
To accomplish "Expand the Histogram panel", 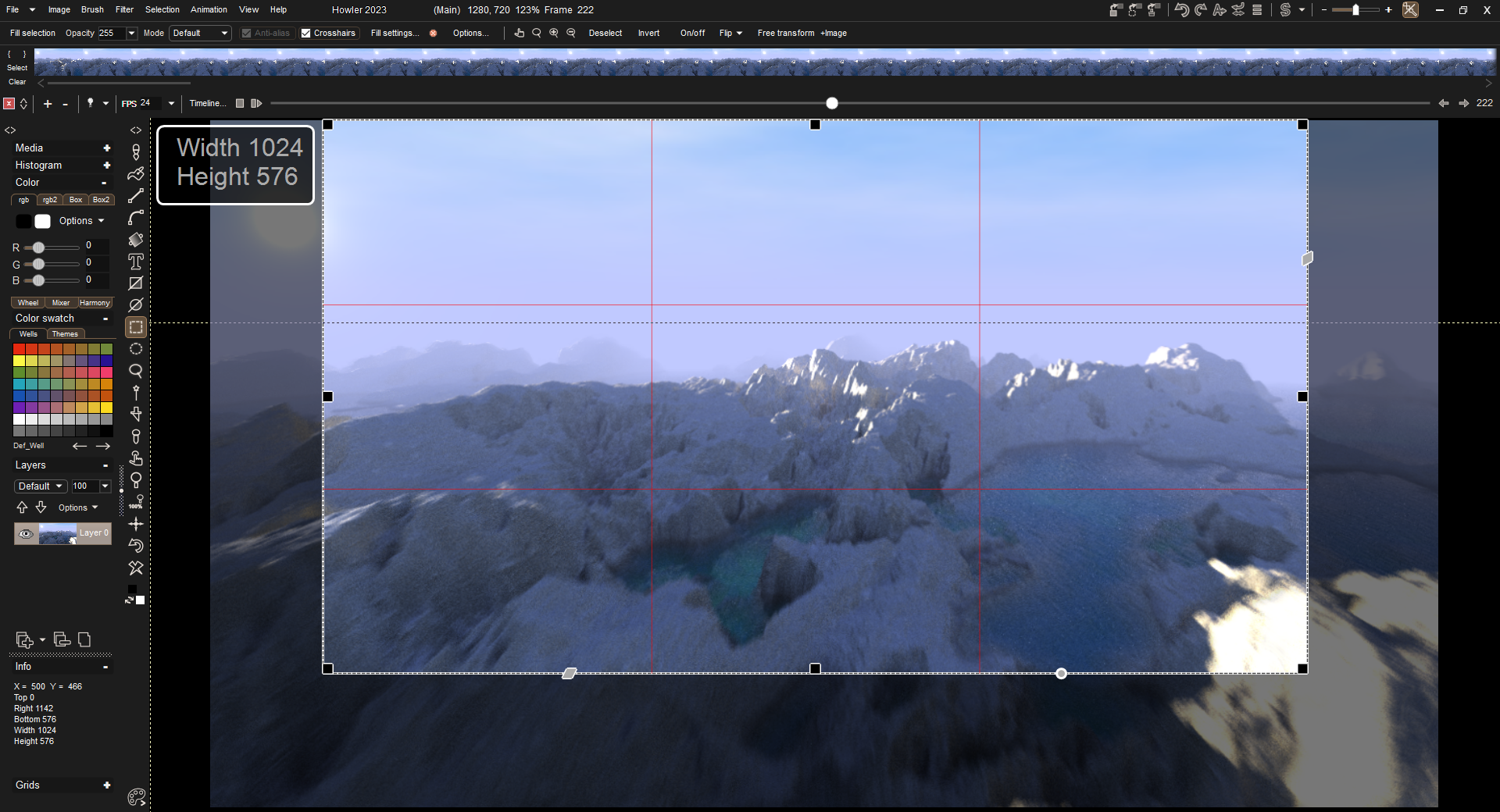I will click(106, 166).
